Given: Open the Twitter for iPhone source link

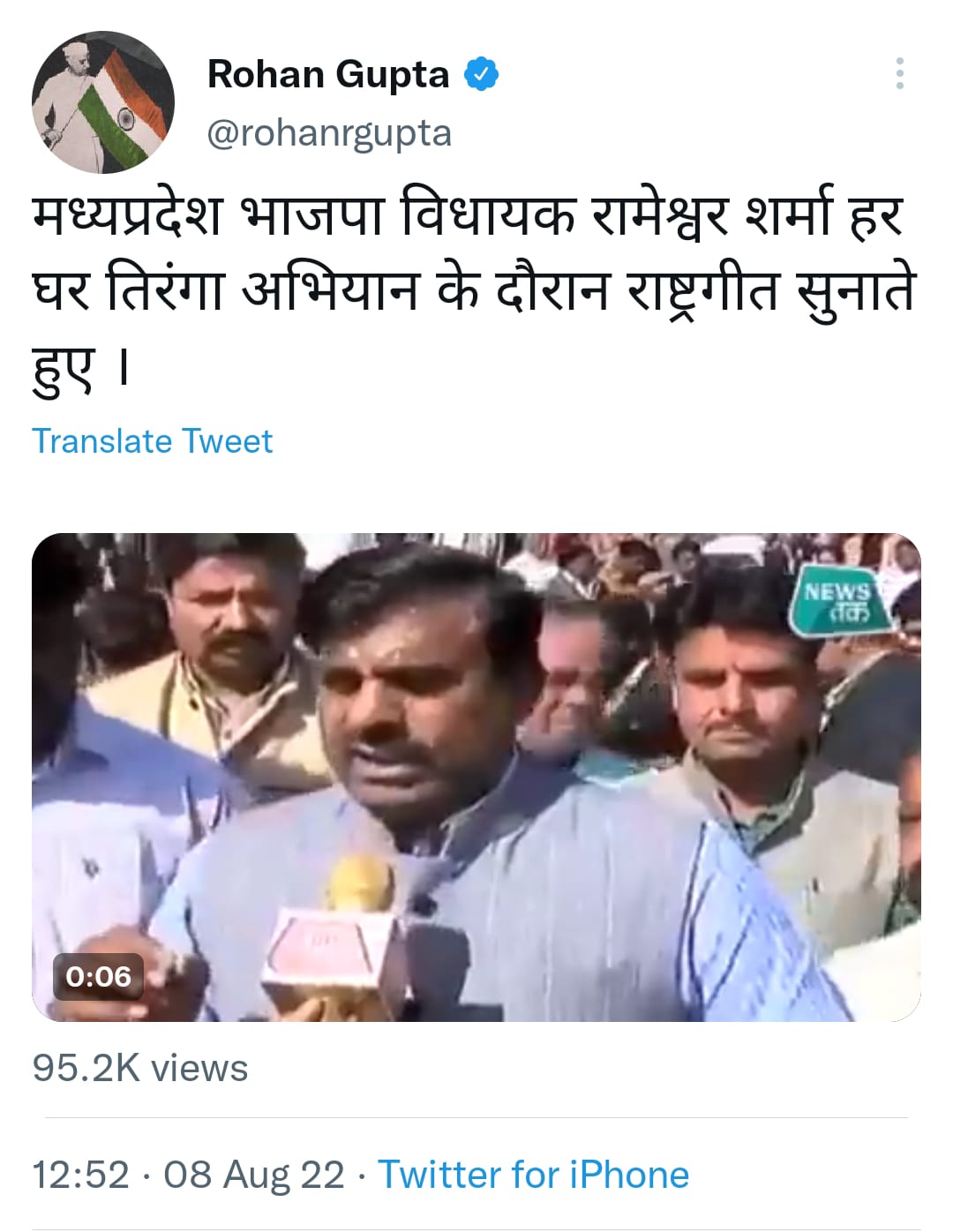Looking at the screenshot, I should point(533,1175).
